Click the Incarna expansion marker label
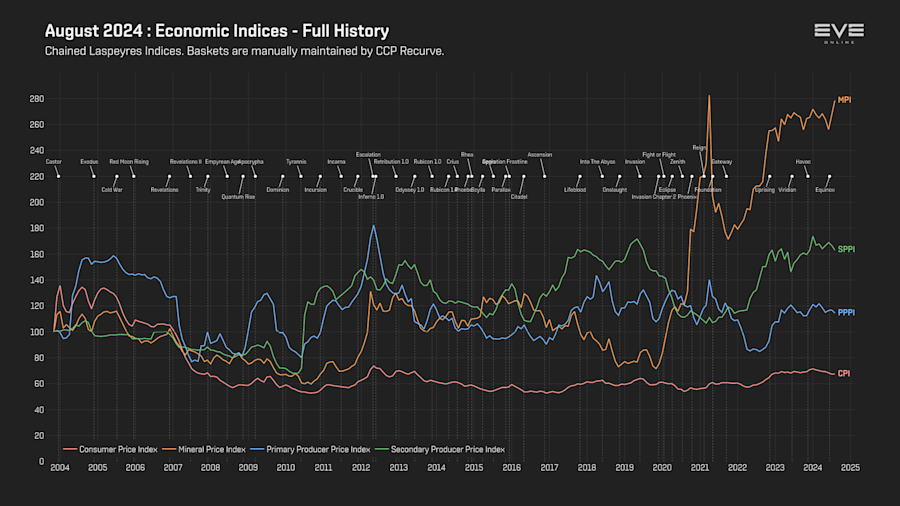Screen dimensions: 900x506 [x=336, y=162]
